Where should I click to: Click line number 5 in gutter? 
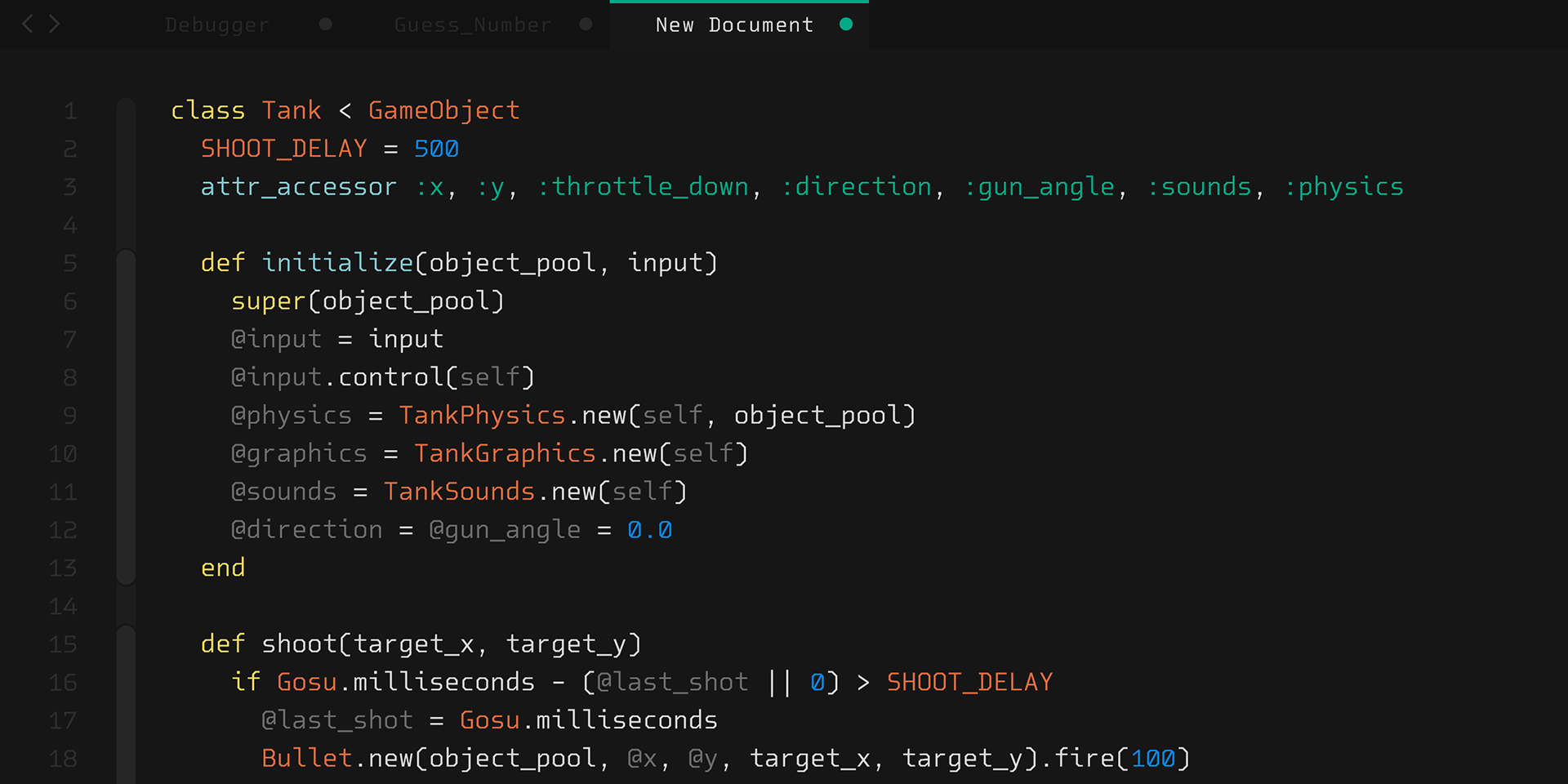point(70,263)
